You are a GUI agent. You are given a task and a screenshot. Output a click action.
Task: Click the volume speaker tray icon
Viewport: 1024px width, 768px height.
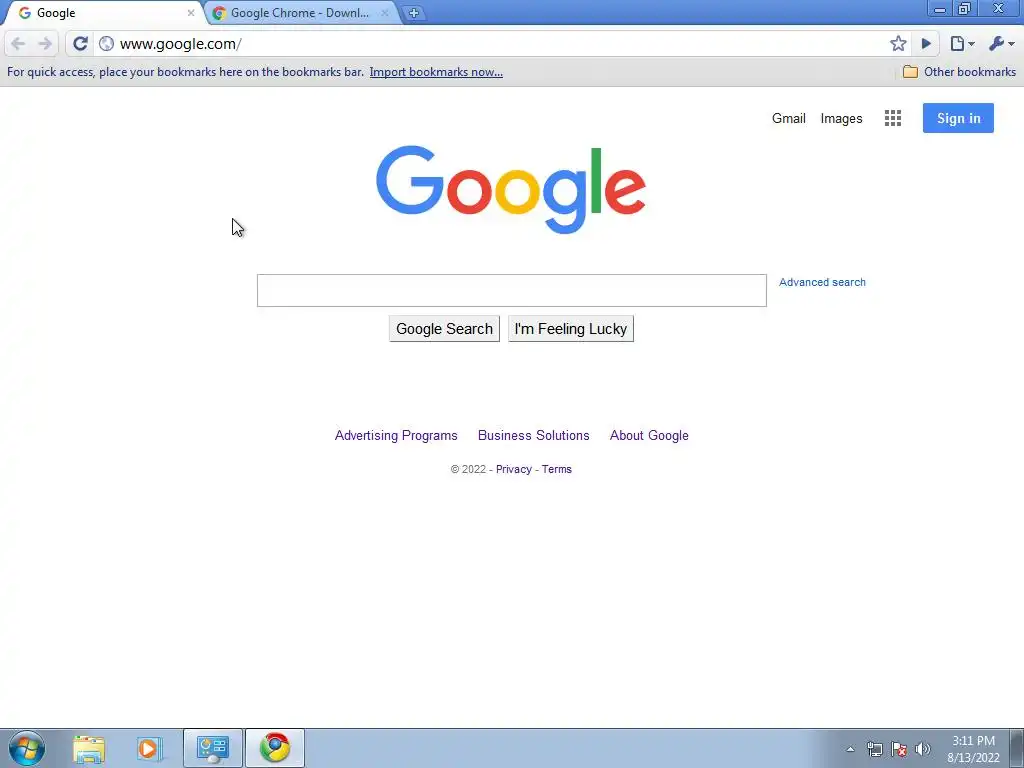pyautogui.click(x=923, y=749)
